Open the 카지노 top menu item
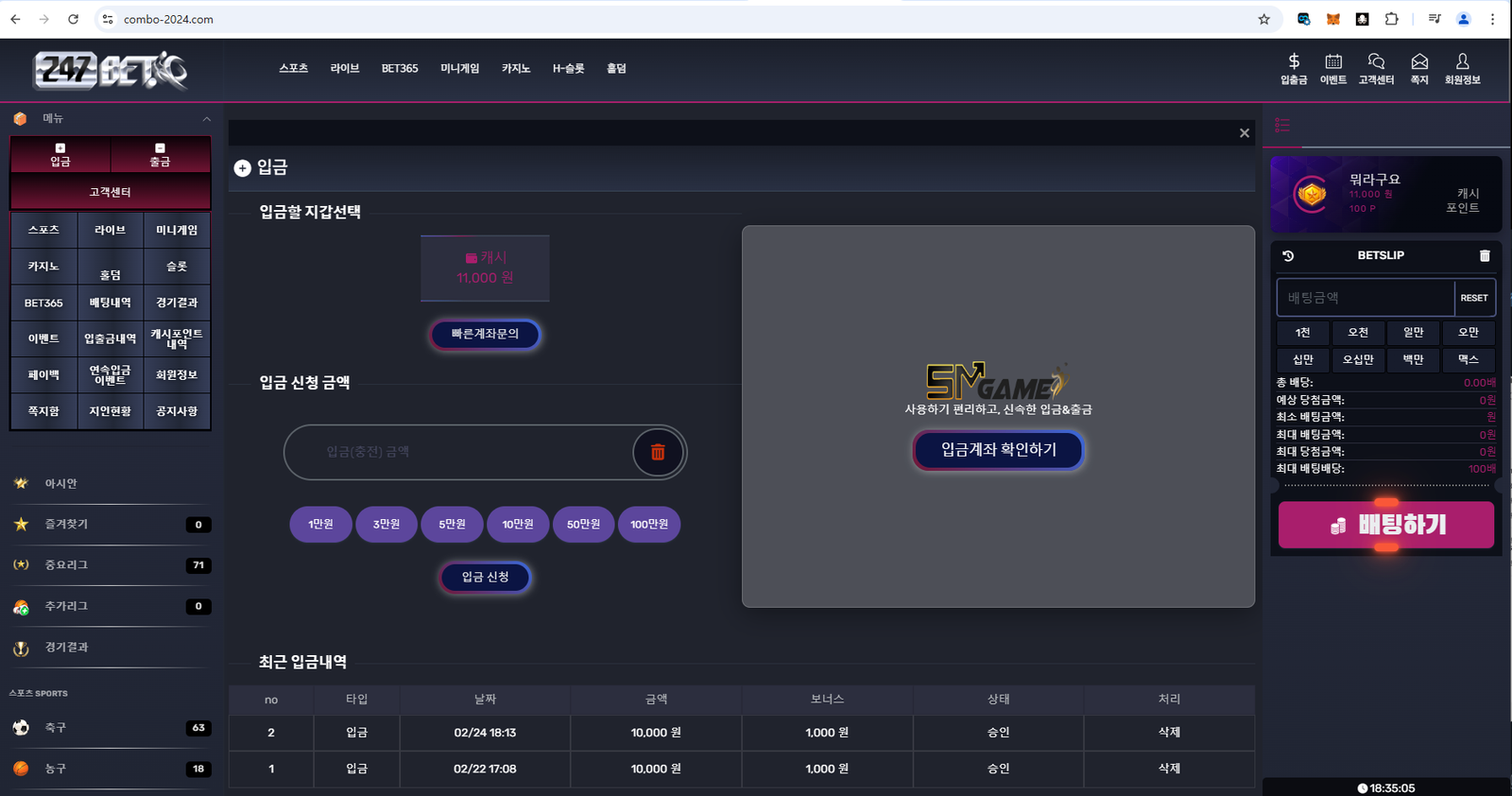1512x796 pixels. click(x=515, y=69)
